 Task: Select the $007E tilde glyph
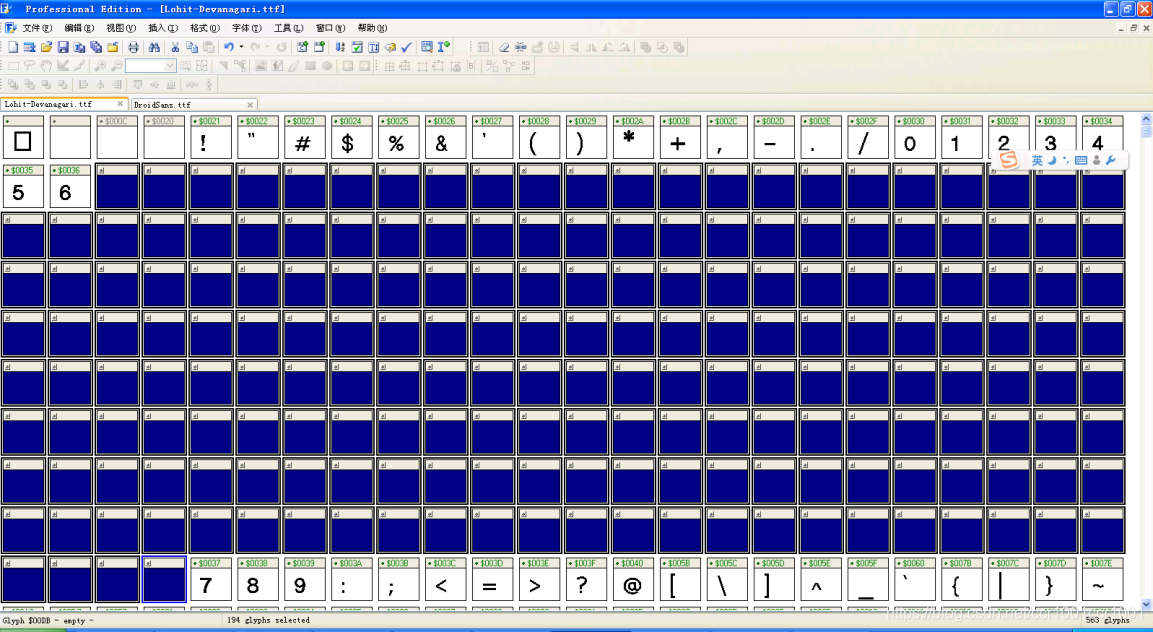tap(1102, 579)
